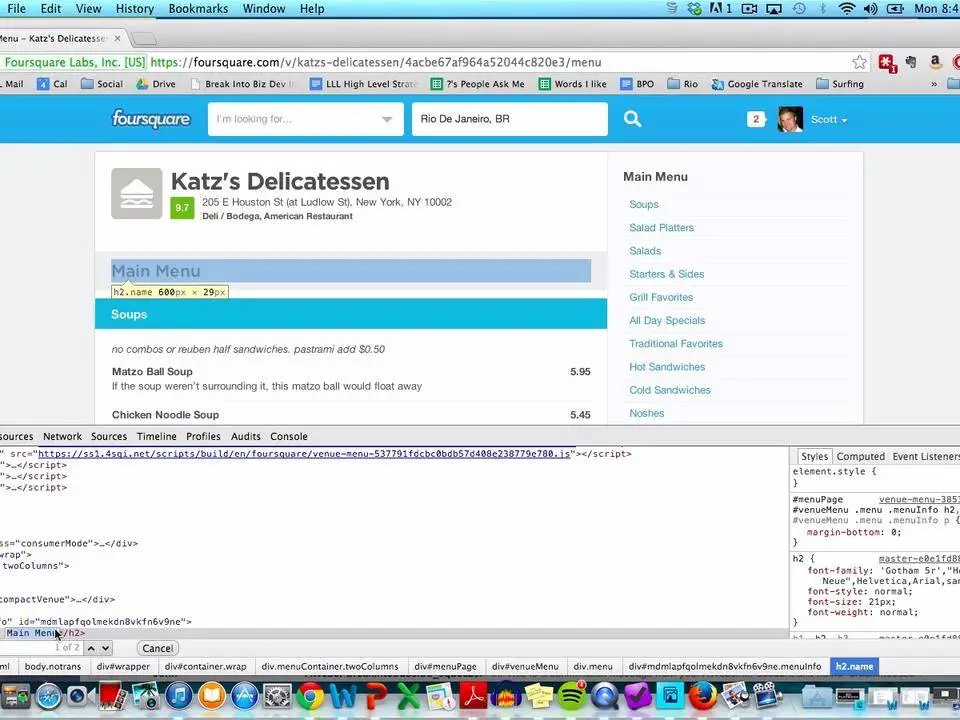The height and width of the screenshot is (720, 960).
Task: Open QuickTime Player in dock
Action: (605, 697)
